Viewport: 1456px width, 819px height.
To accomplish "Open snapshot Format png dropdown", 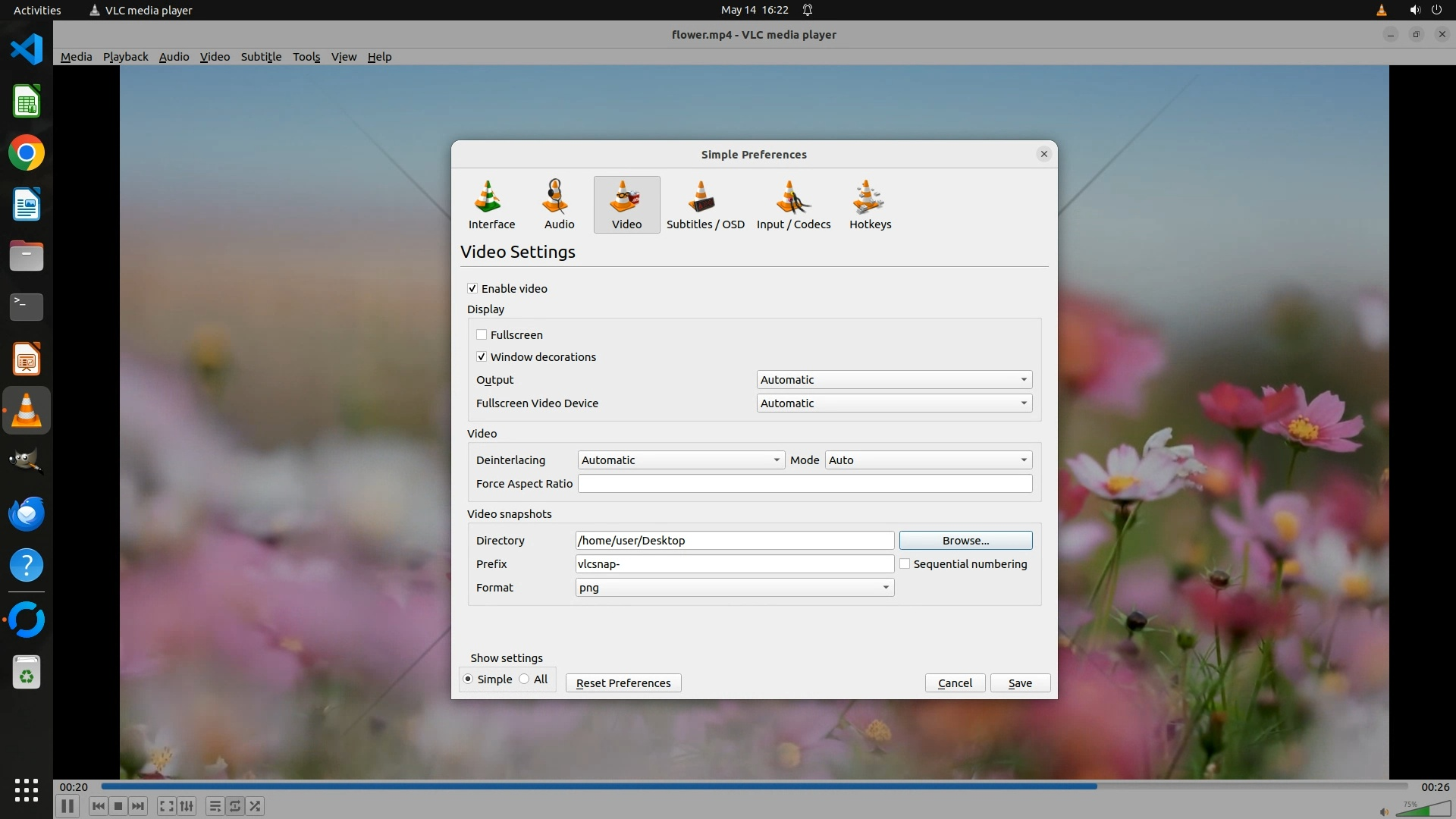I will (x=733, y=588).
